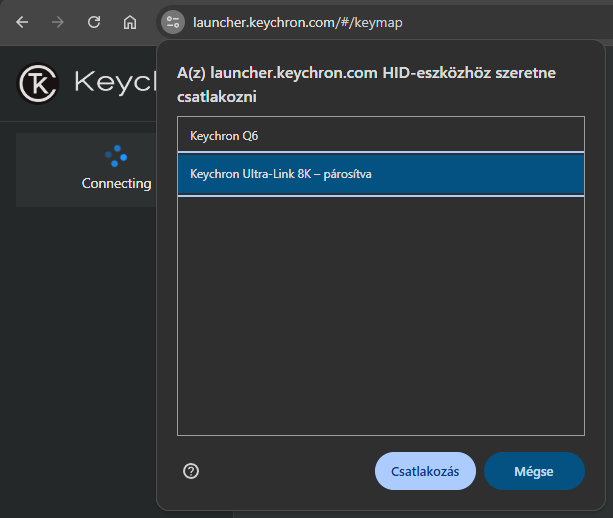This screenshot has height=518, width=613.
Task: Cancel with the Mégse button
Action: click(x=534, y=471)
